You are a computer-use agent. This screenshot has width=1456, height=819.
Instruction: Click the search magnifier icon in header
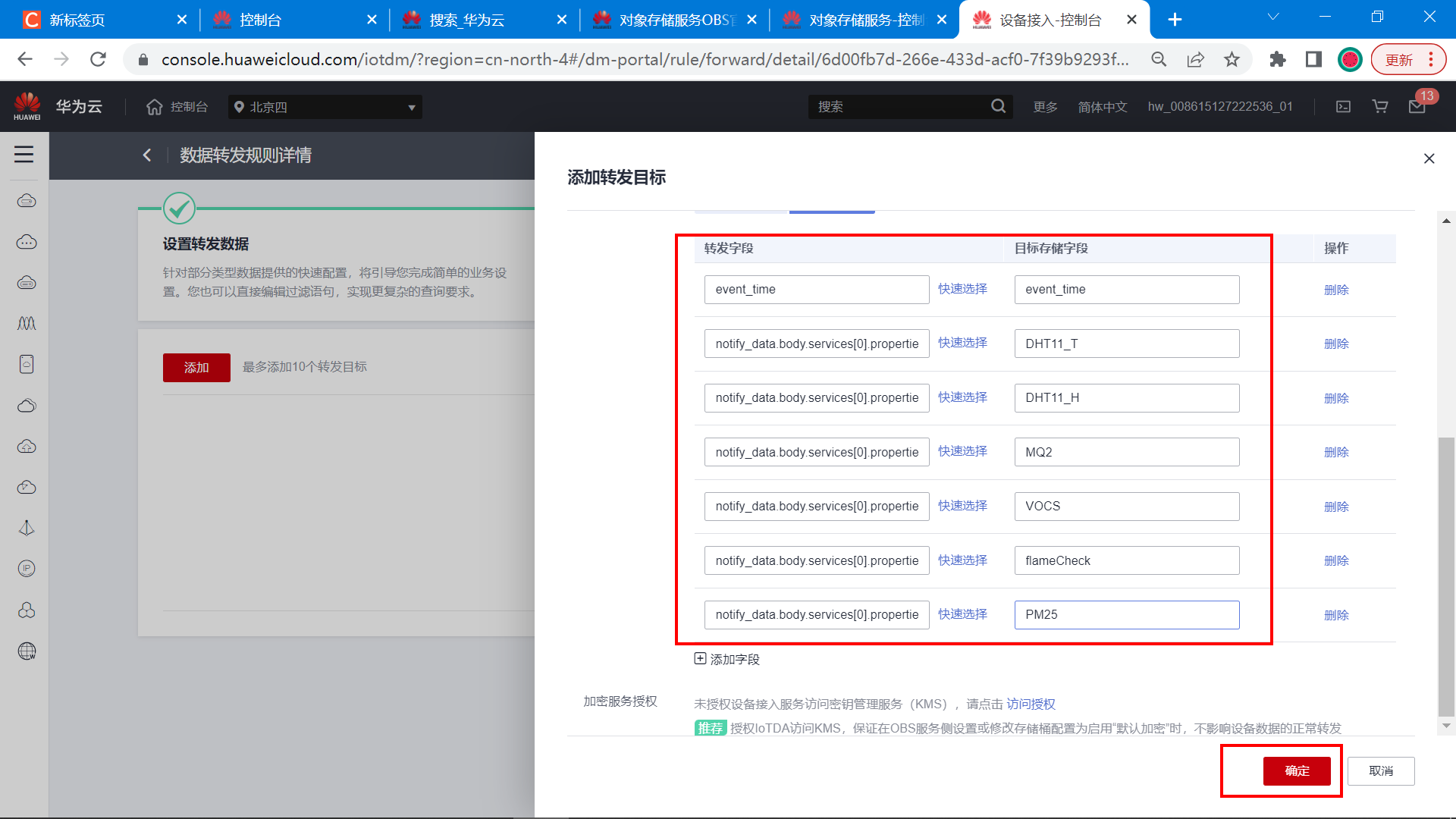[998, 107]
